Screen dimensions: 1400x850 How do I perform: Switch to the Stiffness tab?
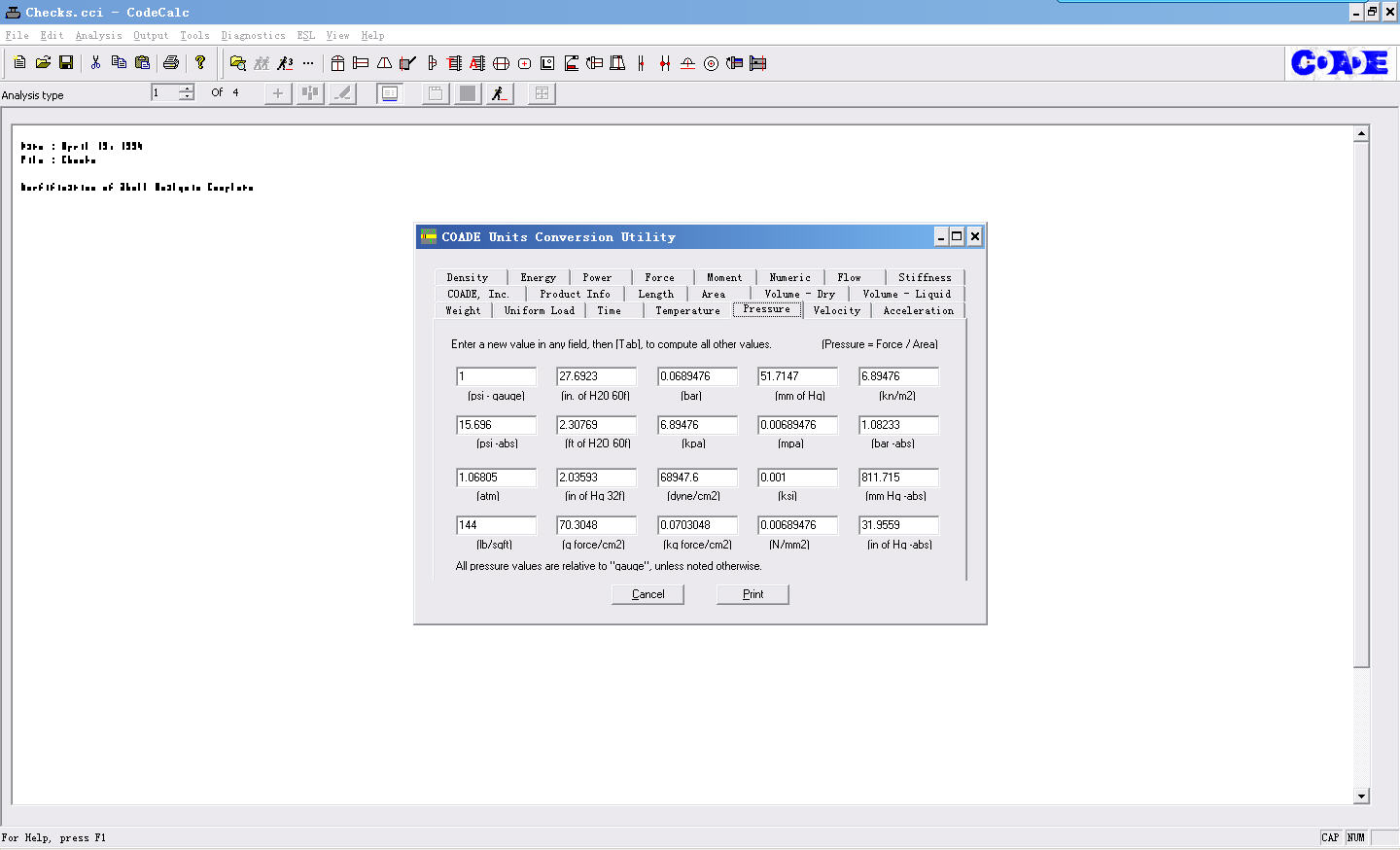tap(926, 277)
